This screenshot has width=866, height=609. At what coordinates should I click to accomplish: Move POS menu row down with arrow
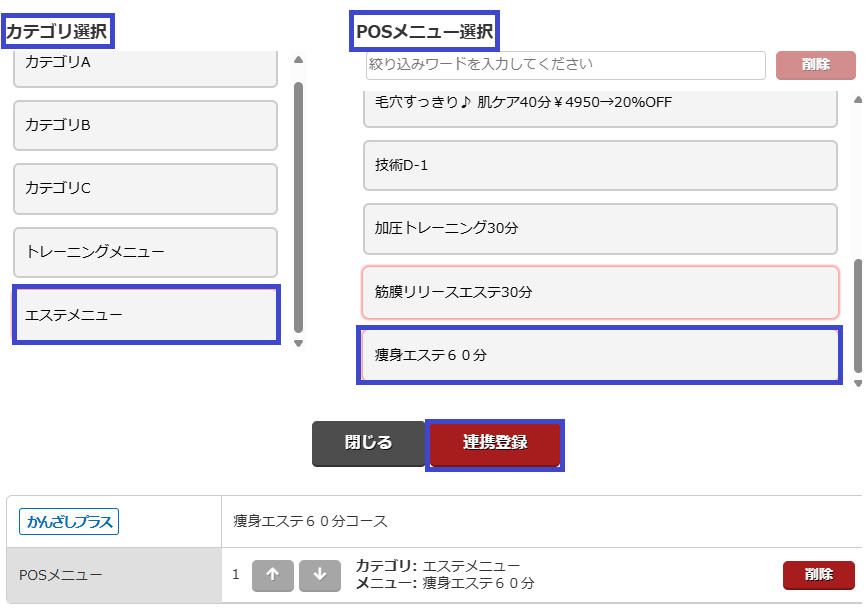(320, 575)
